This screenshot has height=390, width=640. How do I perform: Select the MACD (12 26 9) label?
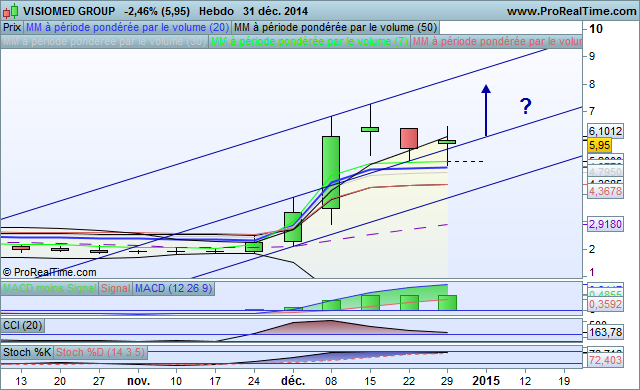[x=173, y=288]
